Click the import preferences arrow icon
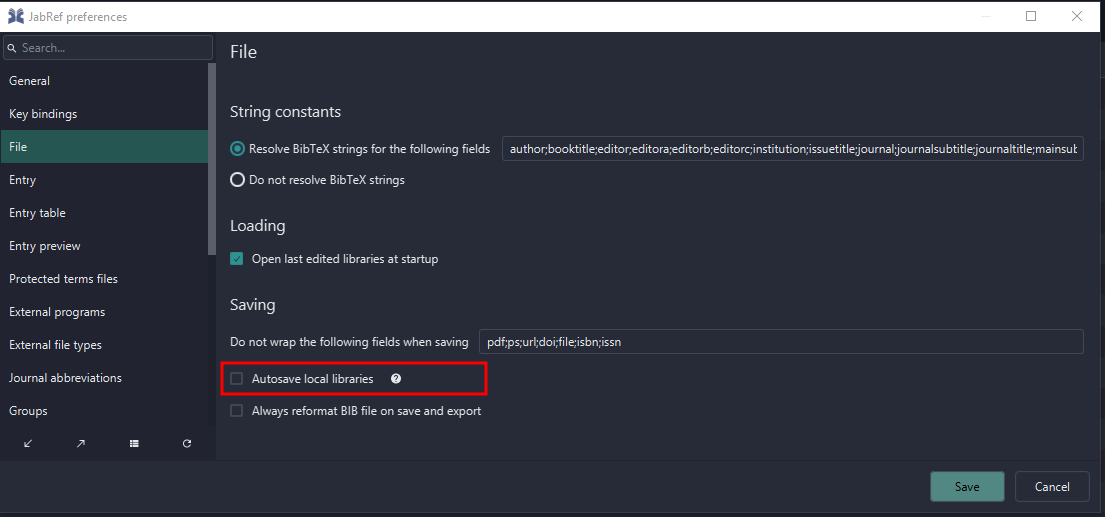The height and width of the screenshot is (517, 1105). point(28,443)
